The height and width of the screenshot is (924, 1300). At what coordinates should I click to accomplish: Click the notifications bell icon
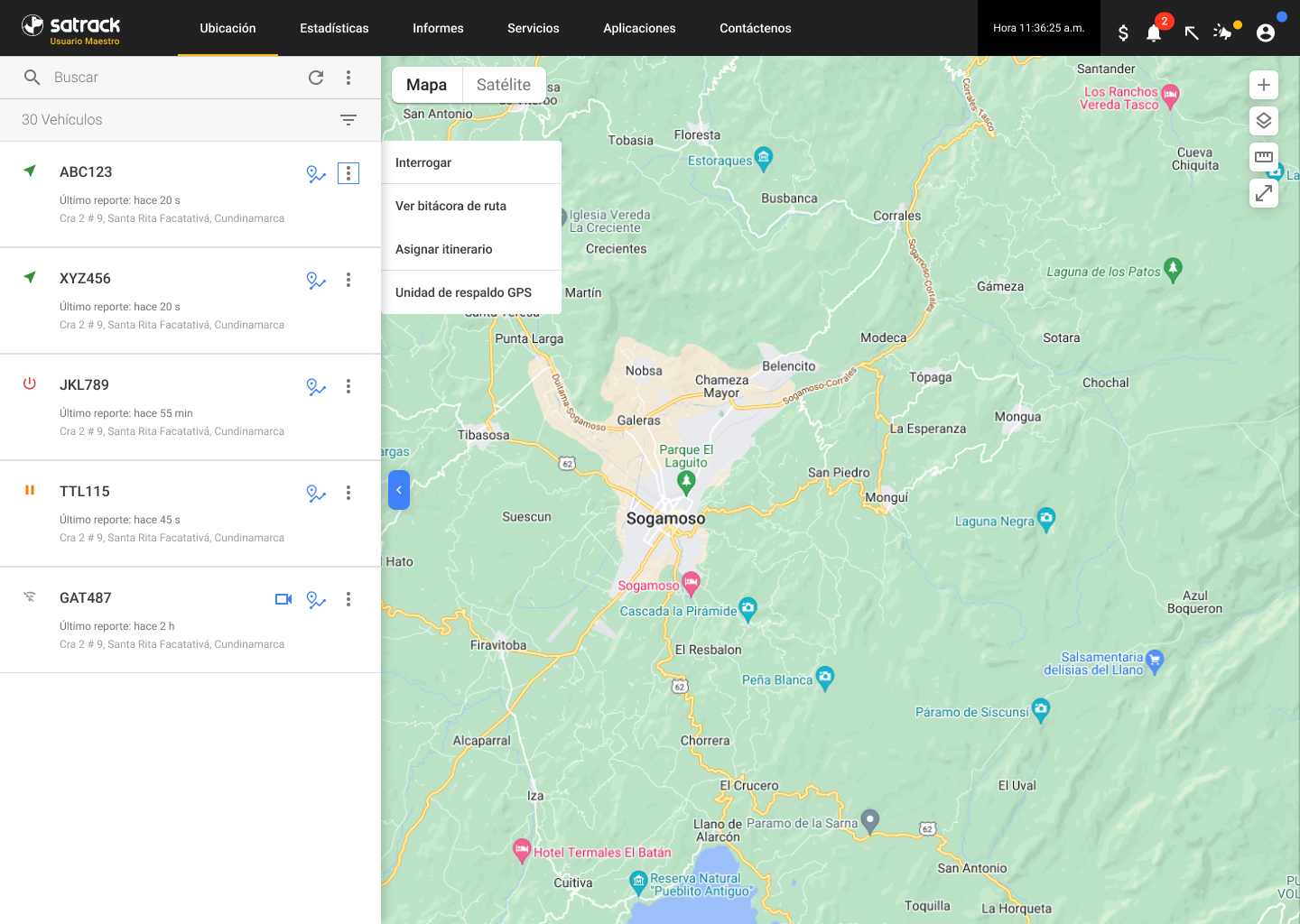(1154, 33)
